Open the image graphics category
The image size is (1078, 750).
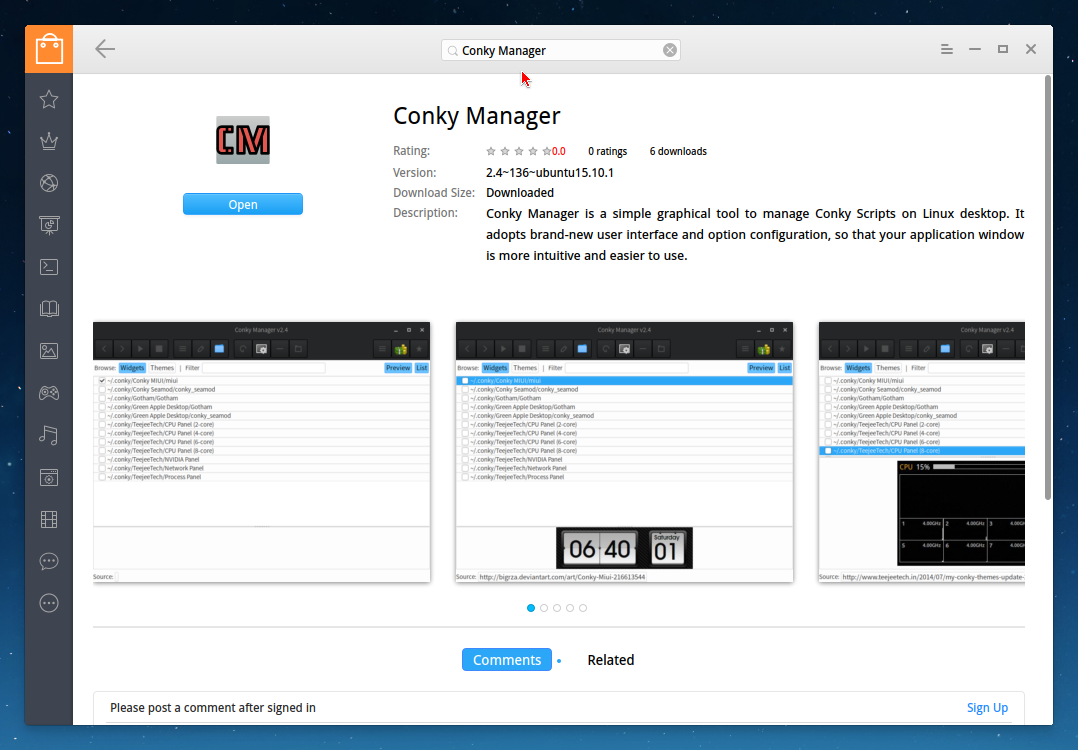click(x=49, y=351)
